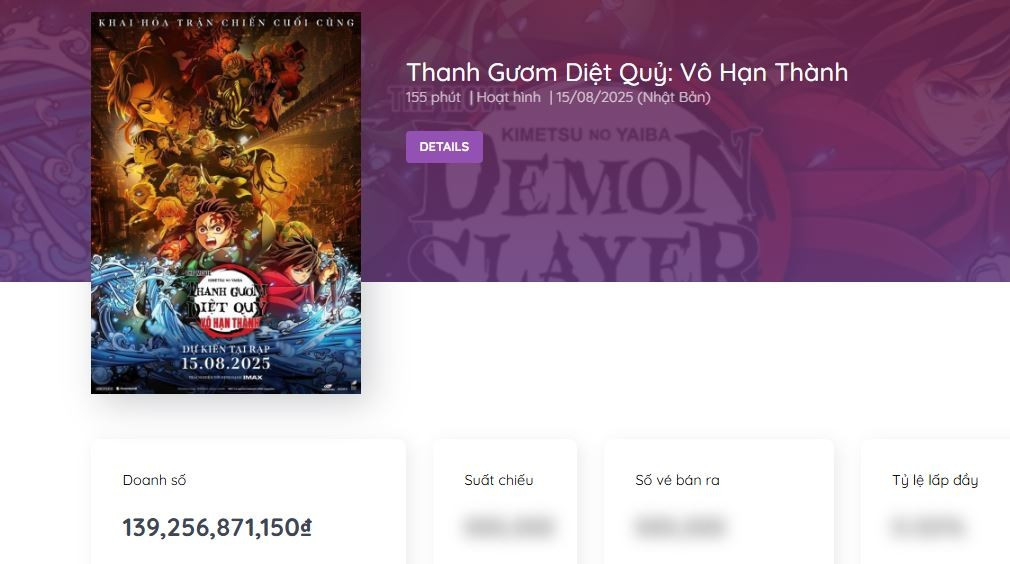Click the purple DETAILS button
Image resolution: width=1010 pixels, height=564 pixels.
(444, 147)
